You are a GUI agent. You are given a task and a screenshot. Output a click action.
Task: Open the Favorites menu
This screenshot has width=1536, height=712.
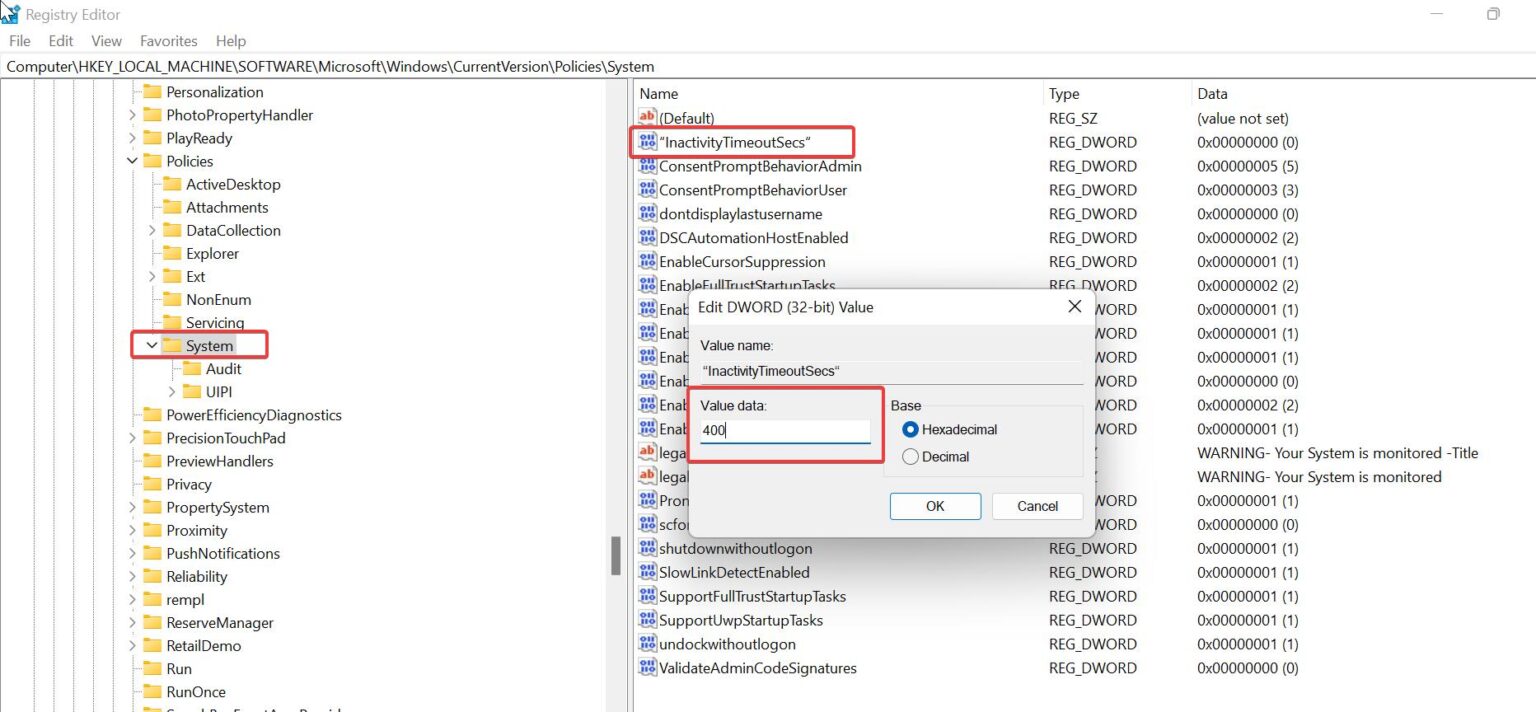(x=168, y=41)
